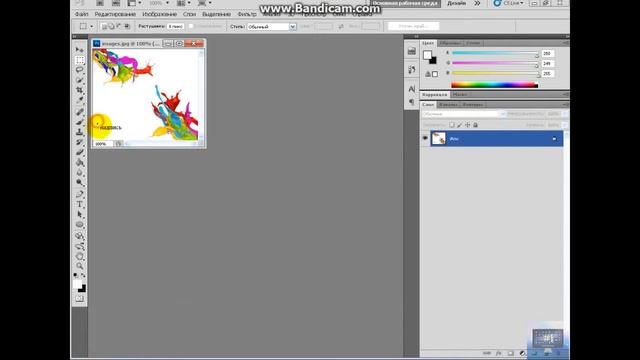Open the Выделение menu
The width and height of the screenshot is (640, 360).
click(216, 14)
